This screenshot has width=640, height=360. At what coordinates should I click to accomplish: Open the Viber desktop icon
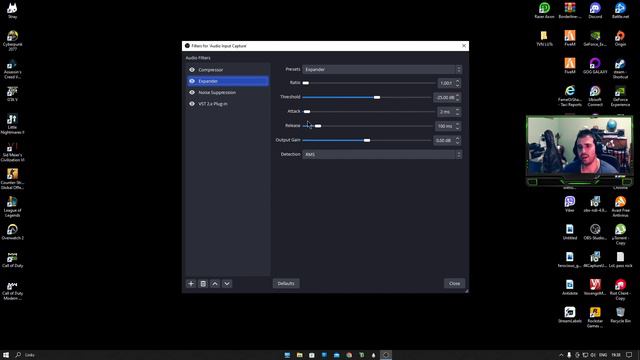(x=570, y=204)
